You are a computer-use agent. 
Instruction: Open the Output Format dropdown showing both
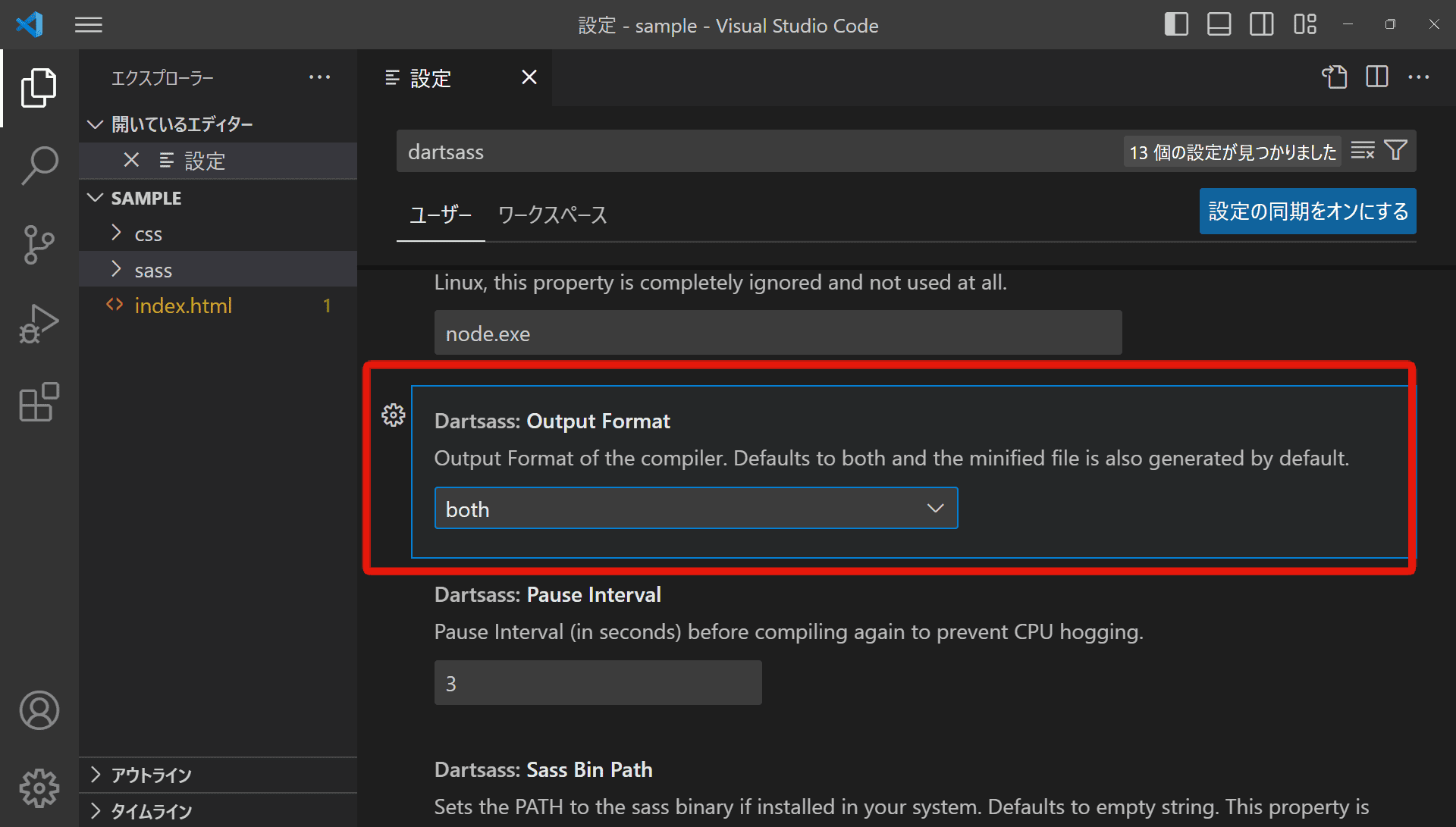[x=696, y=509]
